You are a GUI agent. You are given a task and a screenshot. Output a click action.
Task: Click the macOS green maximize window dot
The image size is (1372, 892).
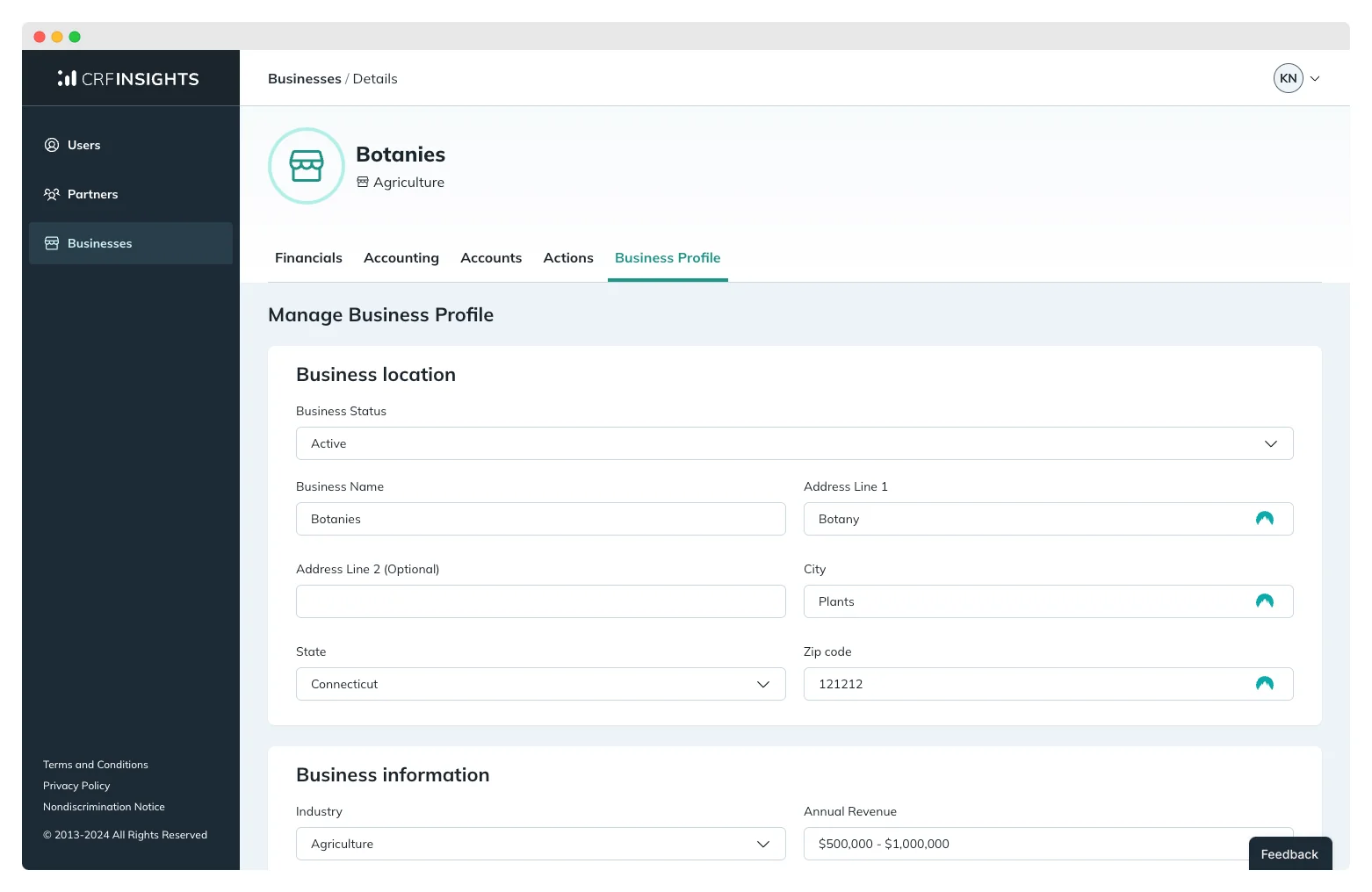pyautogui.click(x=75, y=37)
